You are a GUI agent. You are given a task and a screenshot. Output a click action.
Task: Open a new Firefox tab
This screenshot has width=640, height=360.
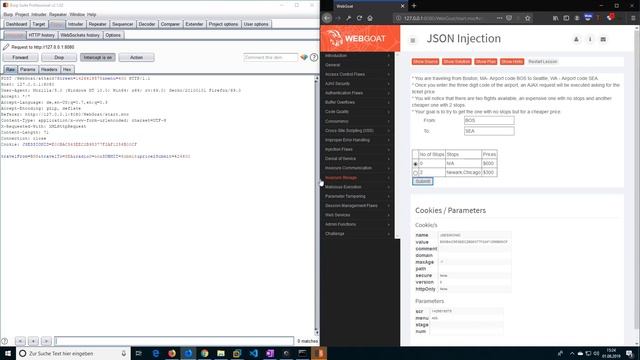coord(414,6)
